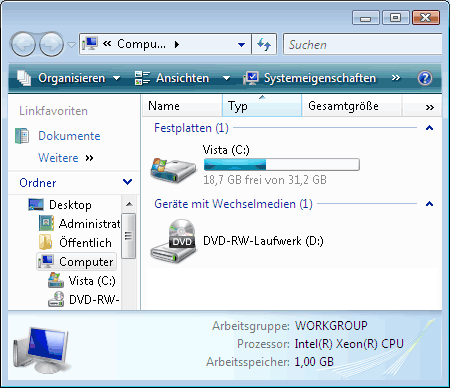Click the DVD-RW drive icon in tree
This screenshot has width=450, height=388.
[x=56, y=299]
